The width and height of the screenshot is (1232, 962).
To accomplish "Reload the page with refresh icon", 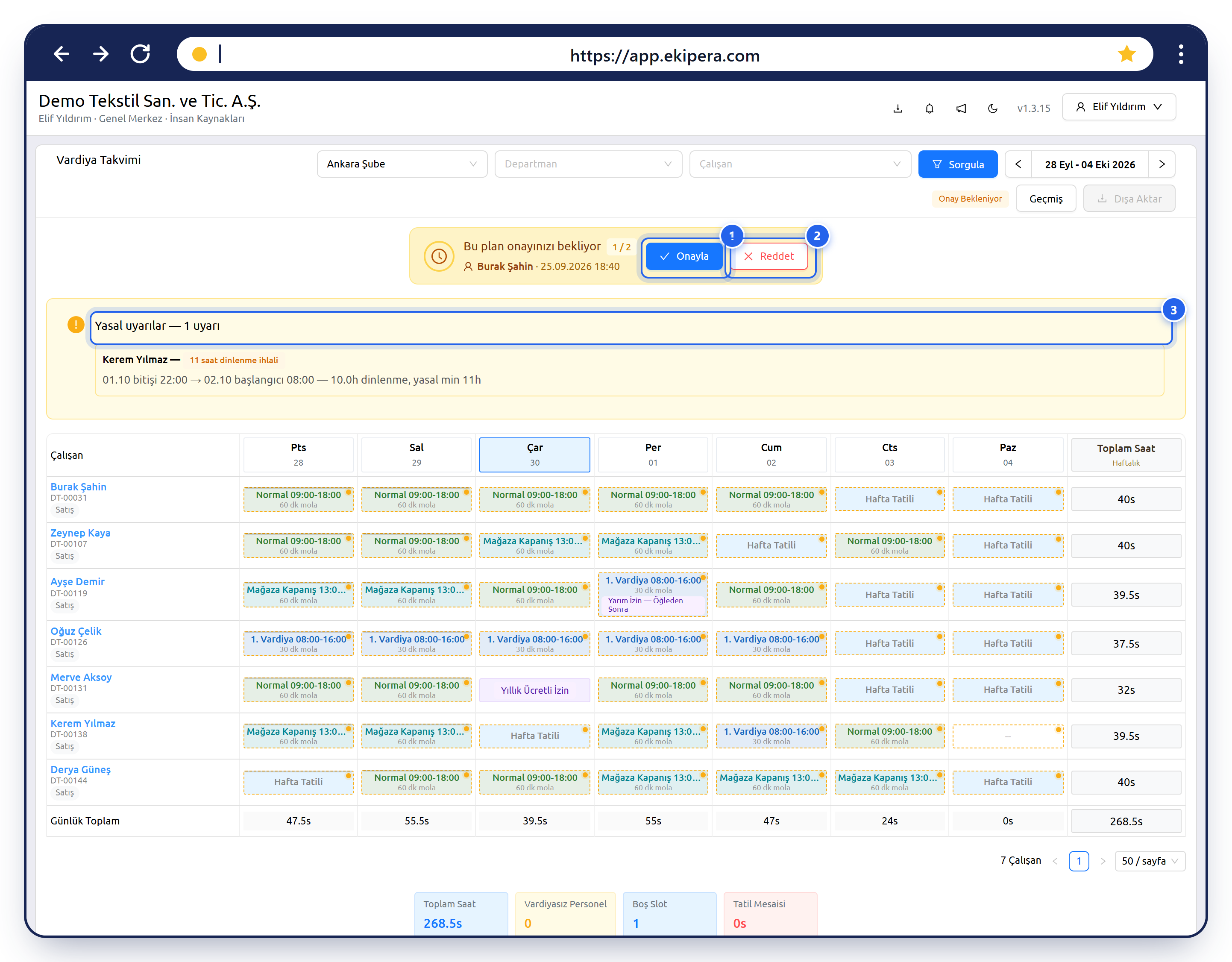I will click(x=141, y=54).
